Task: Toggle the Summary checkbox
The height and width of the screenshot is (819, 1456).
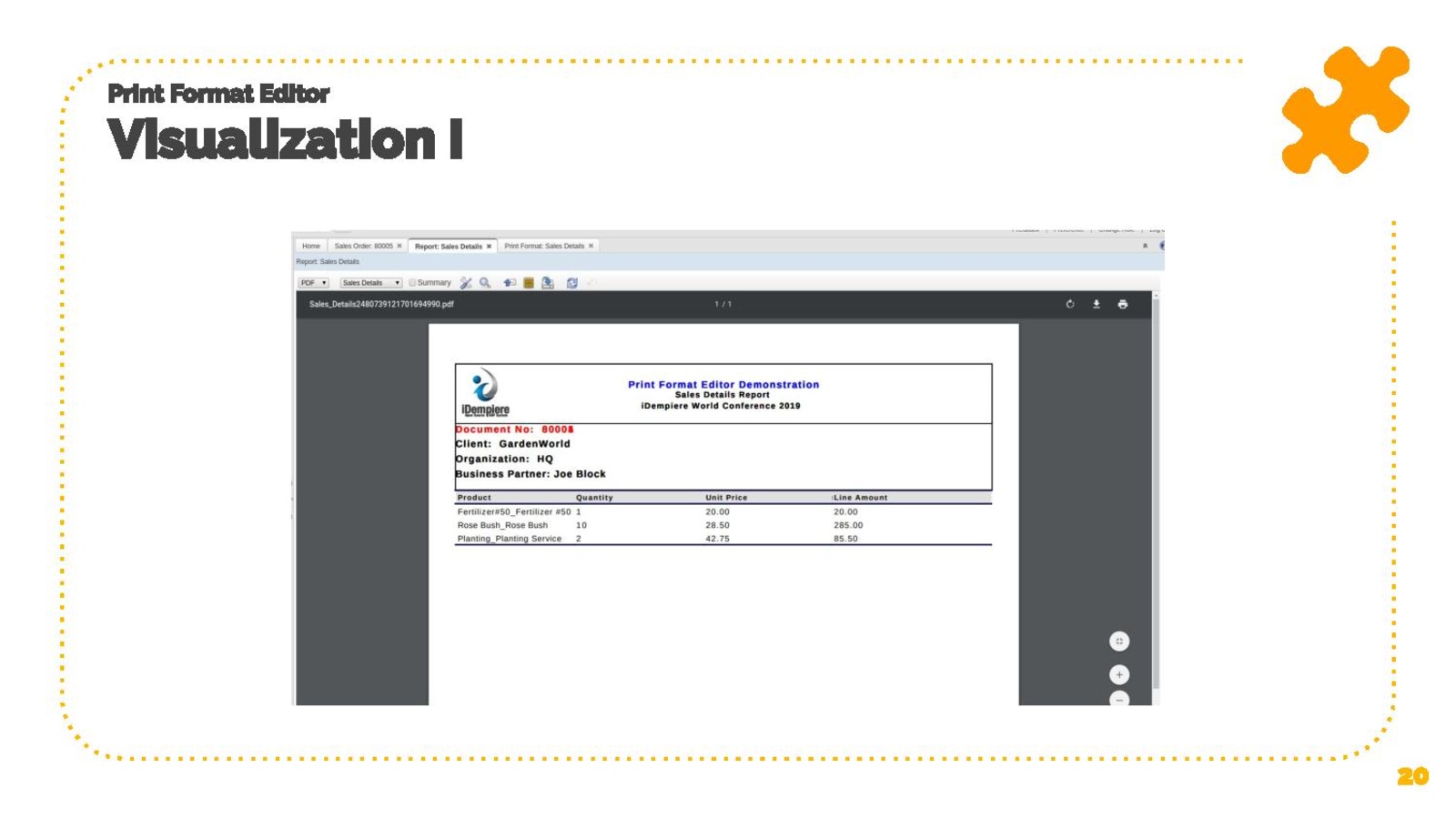Action: click(413, 283)
